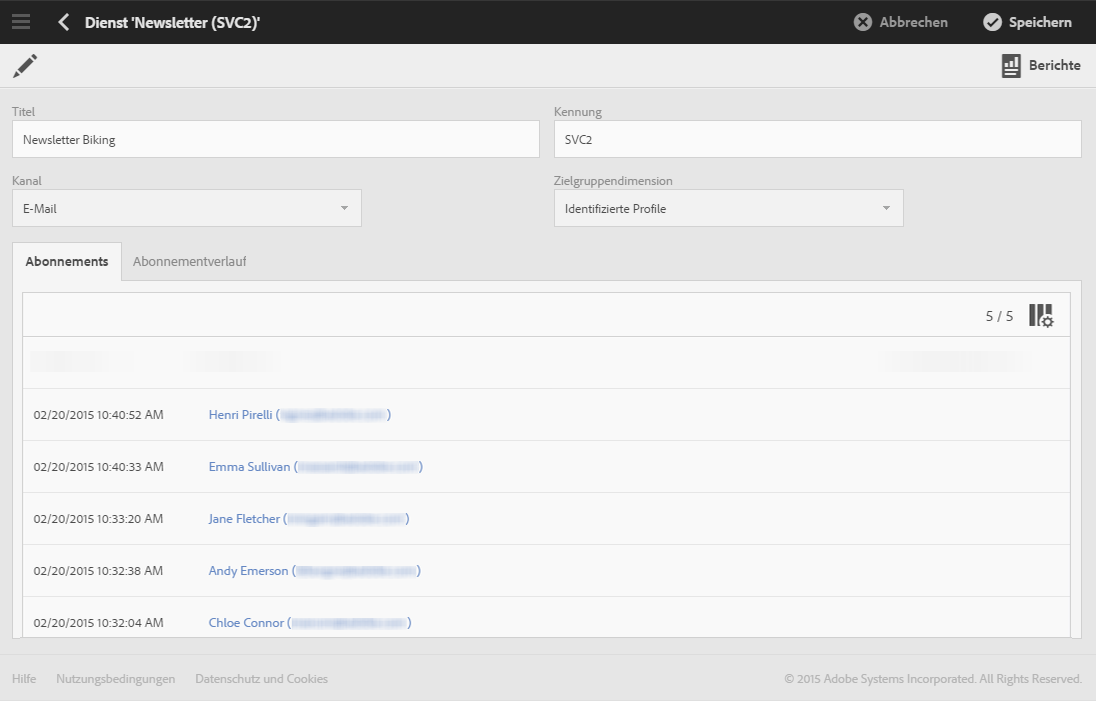Click the Speichern checkmark icon

(x=992, y=22)
